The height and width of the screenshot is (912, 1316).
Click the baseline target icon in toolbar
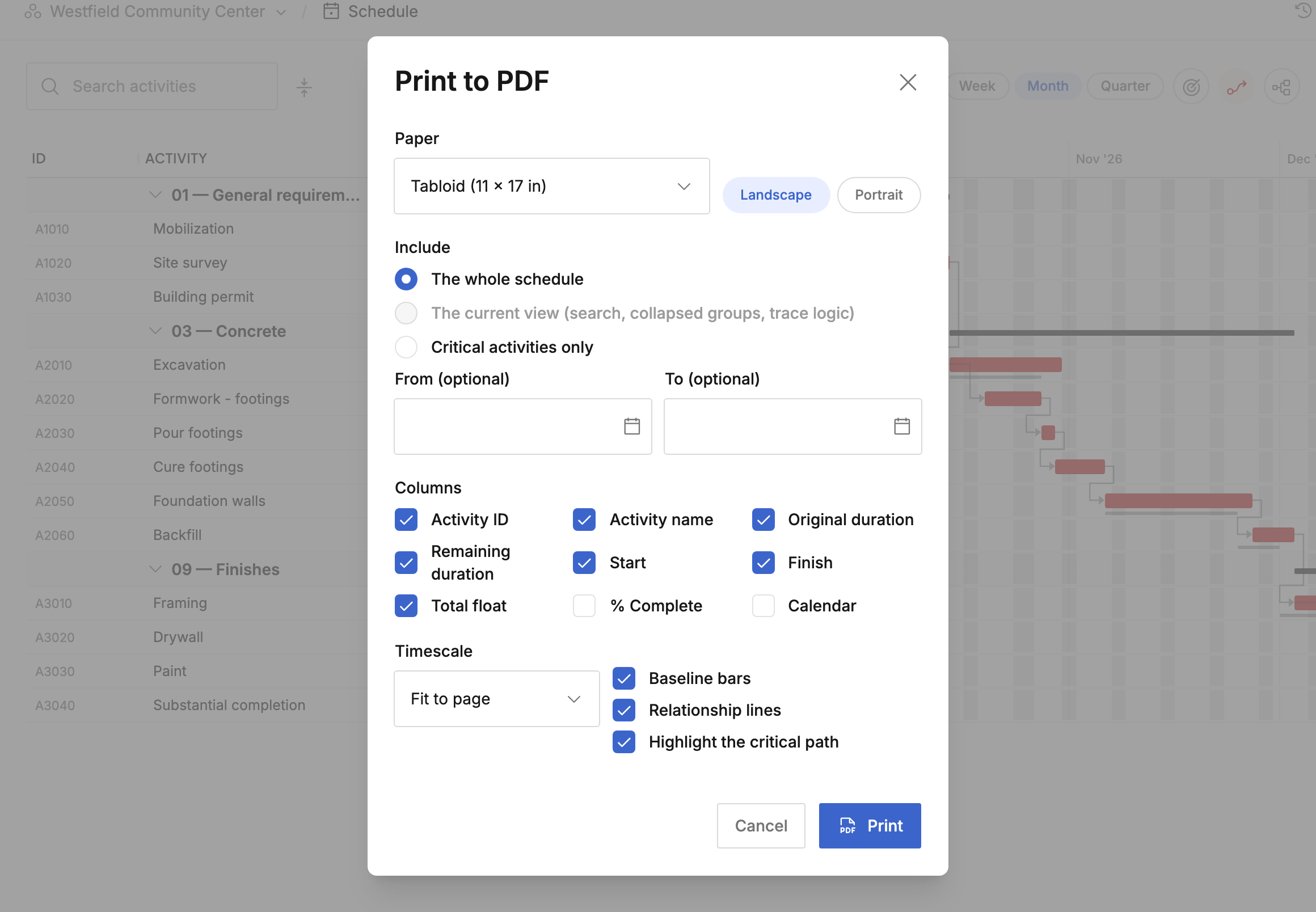tap(1191, 86)
